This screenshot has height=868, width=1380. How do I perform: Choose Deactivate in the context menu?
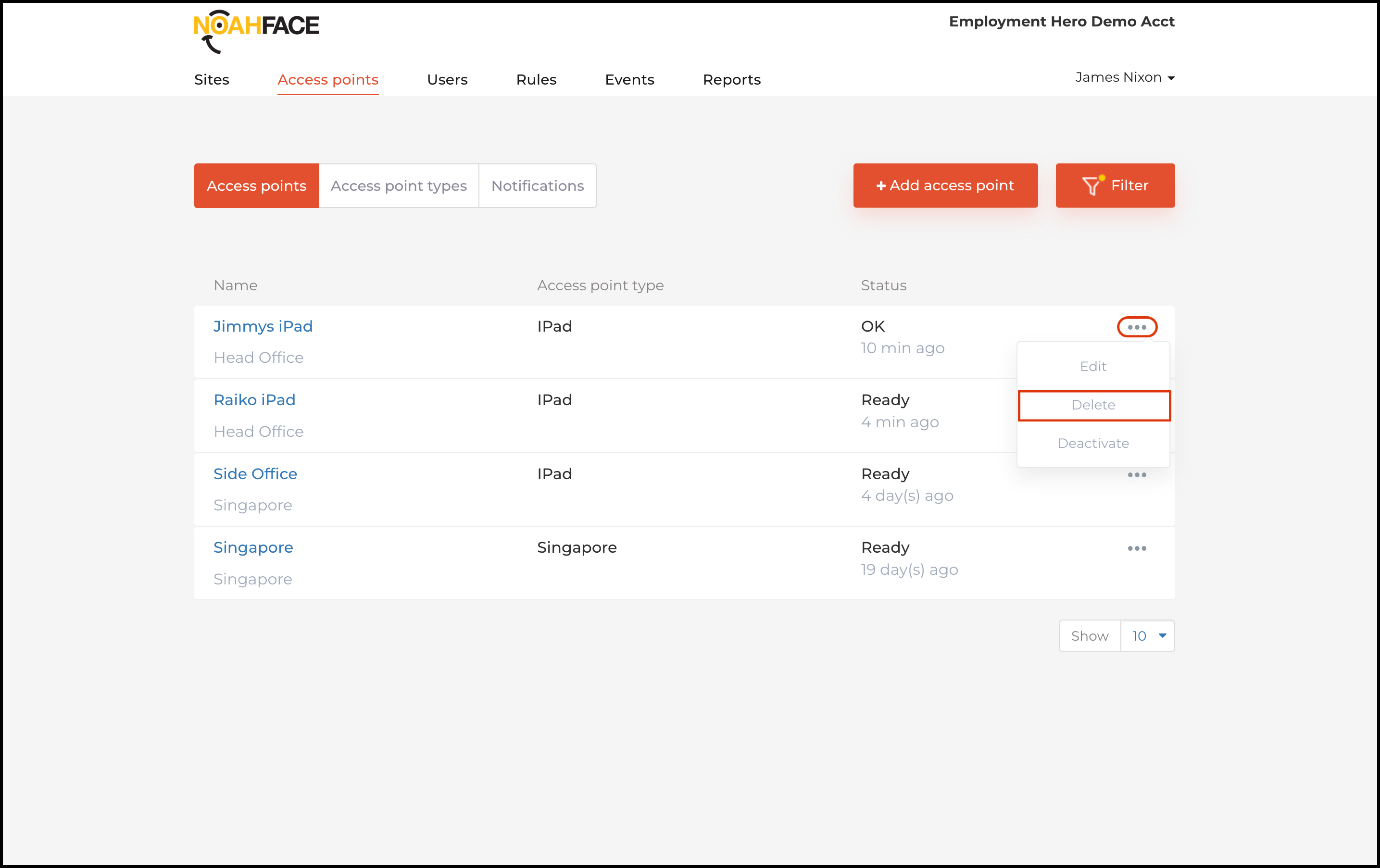pyautogui.click(x=1093, y=444)
